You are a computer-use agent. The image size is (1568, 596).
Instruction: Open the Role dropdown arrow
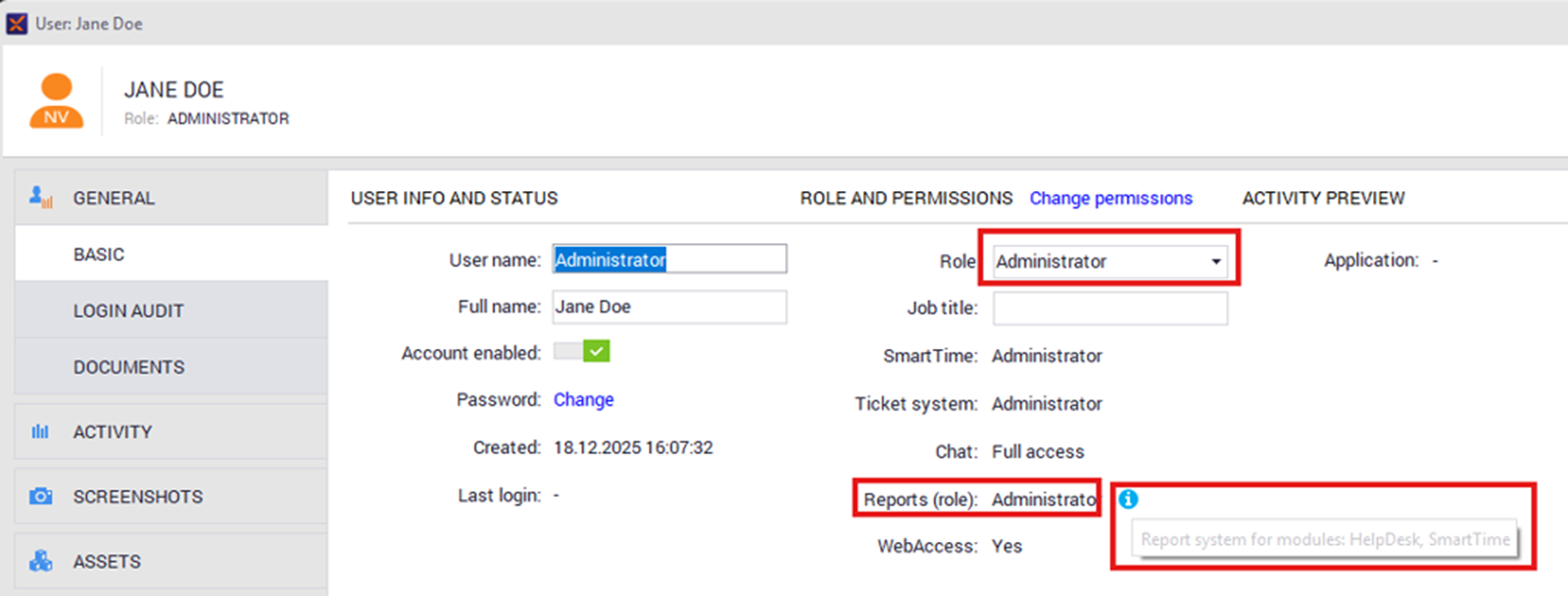pyautogui.click(x=1215, y=262)
